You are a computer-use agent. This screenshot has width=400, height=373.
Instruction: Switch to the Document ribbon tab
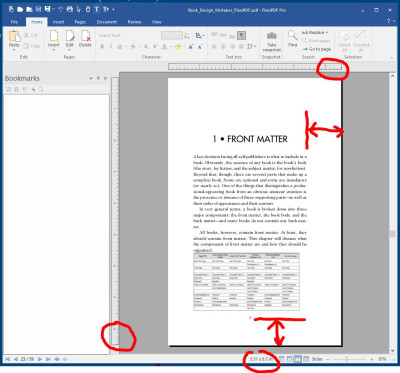pyautogui.click(x=107, y=22)
